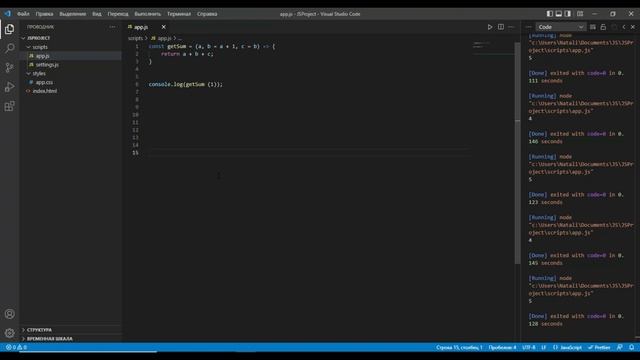Open notifications bell in status bar

click(x=631, y=347)
